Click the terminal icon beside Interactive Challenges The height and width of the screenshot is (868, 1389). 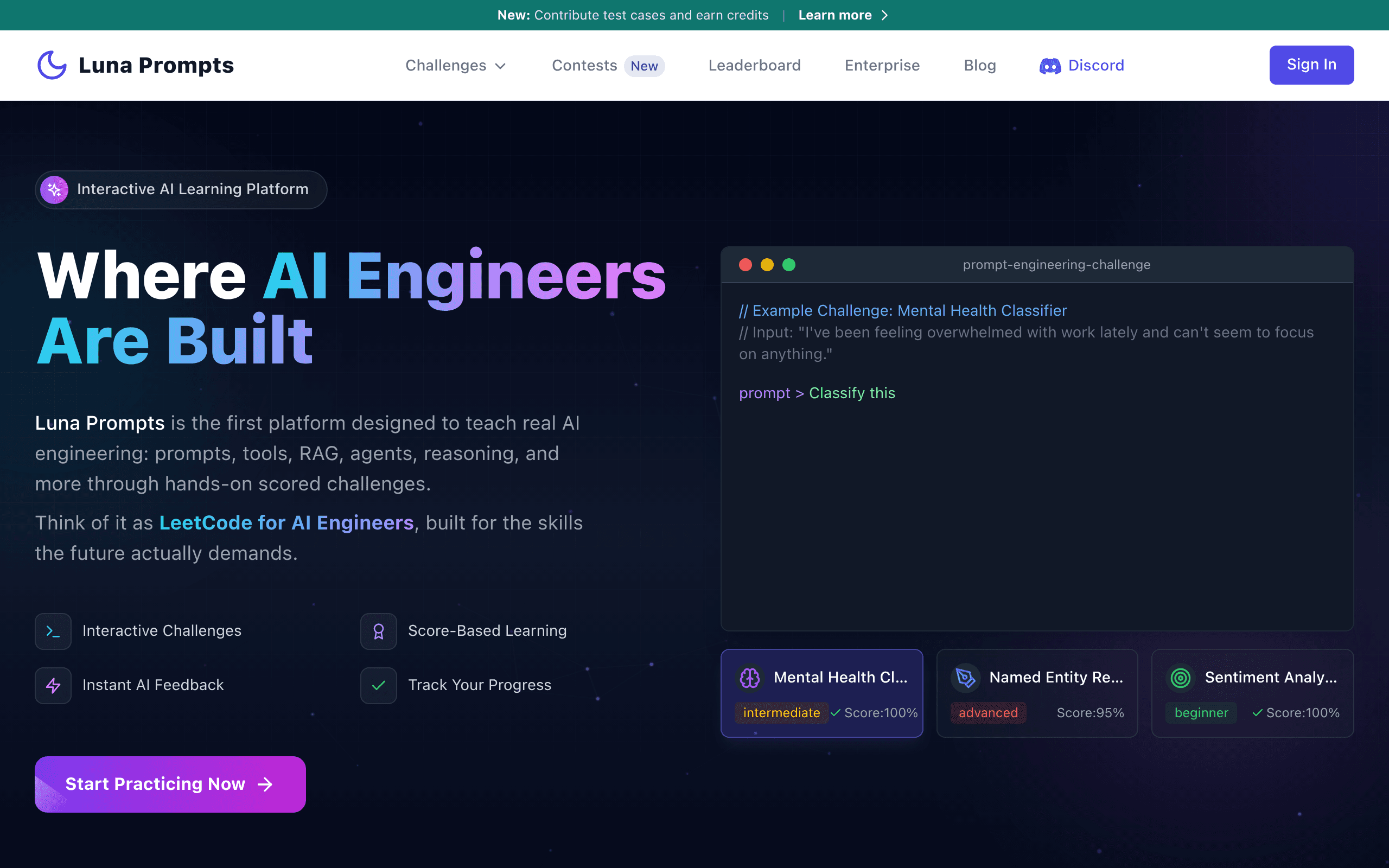53,631
